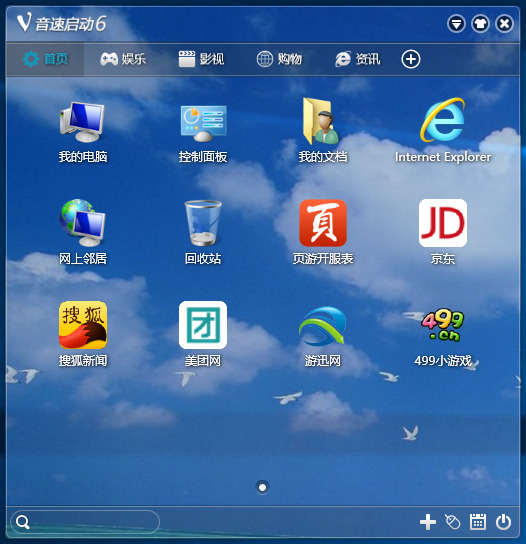
Task: Open the 回收站 recycle bin icon
Action: click(x=203, y=223)
